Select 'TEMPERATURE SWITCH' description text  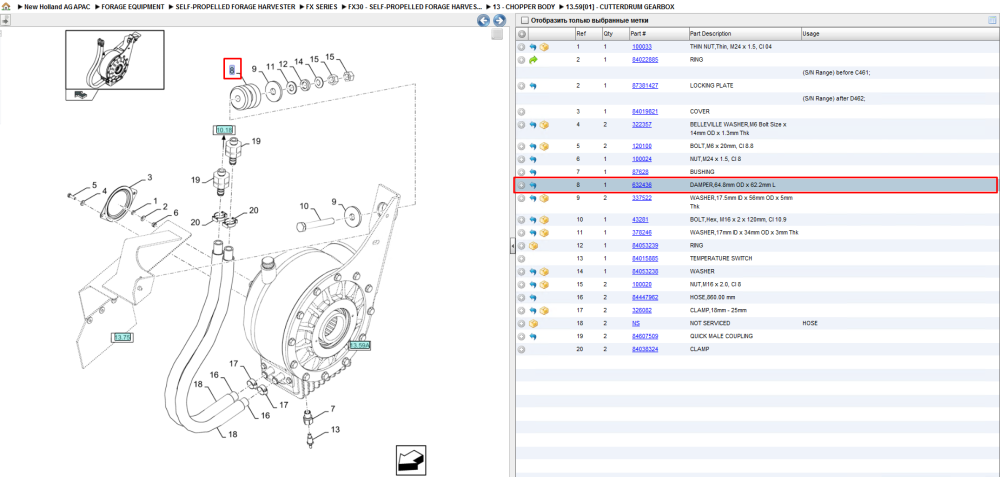click(719, 259)
